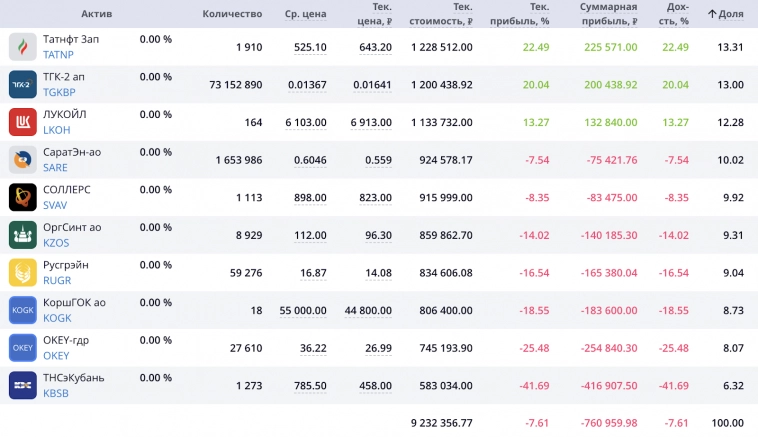This screenshot has height=437, width=758.
Task: Click the OKEY-гдр blue logo icon
Action: [23, 347]
